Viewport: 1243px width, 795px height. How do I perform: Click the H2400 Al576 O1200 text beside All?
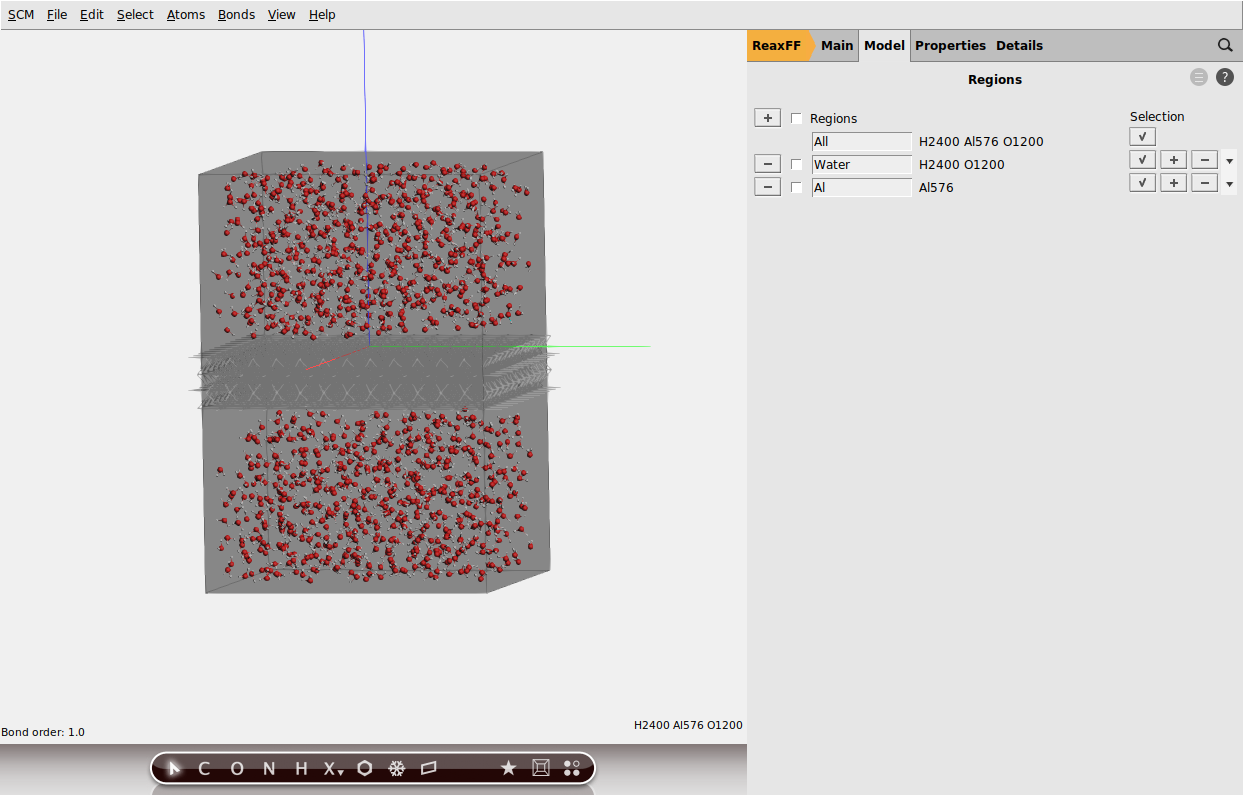click(x=981, y=142)
